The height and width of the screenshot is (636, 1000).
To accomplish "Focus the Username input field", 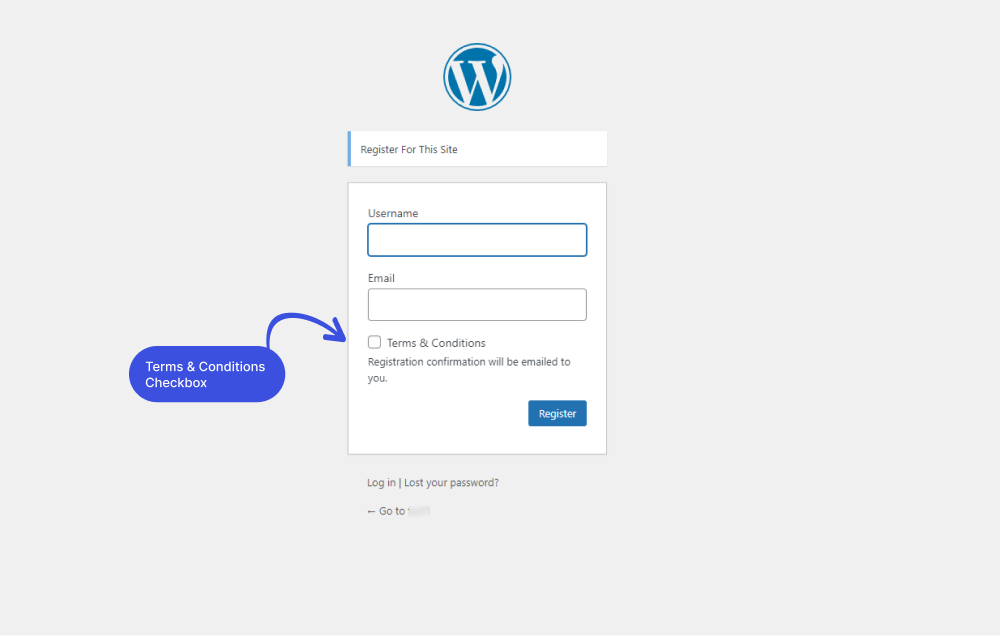I will [x=477, y=240].
